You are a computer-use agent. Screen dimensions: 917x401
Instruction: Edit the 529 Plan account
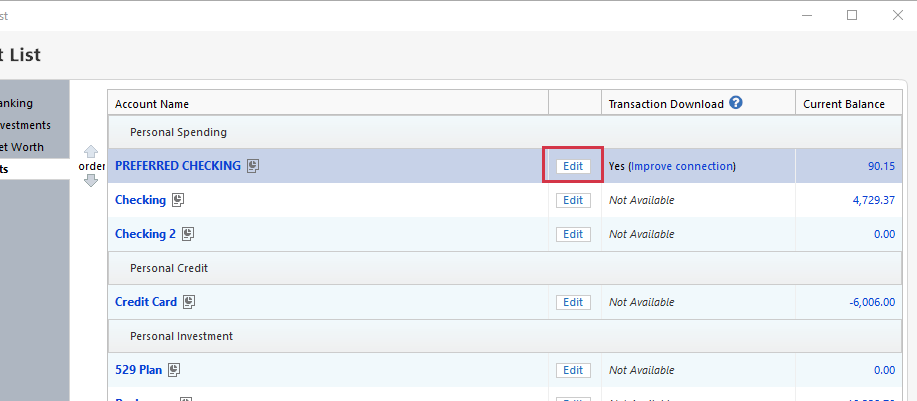click(x=573, y=370)
